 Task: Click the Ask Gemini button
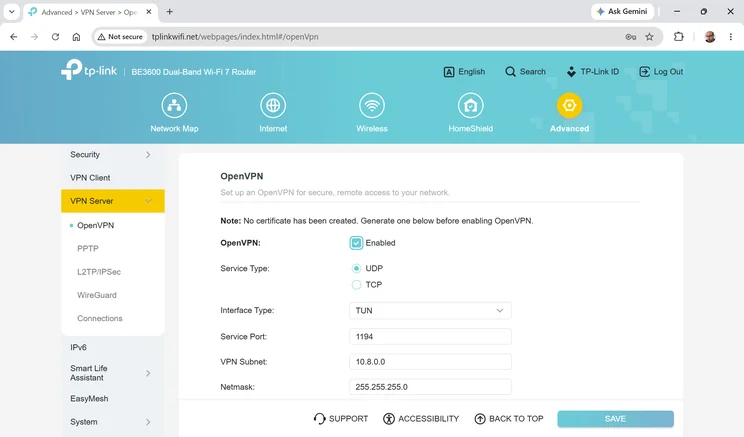click(x=622, y=11)
